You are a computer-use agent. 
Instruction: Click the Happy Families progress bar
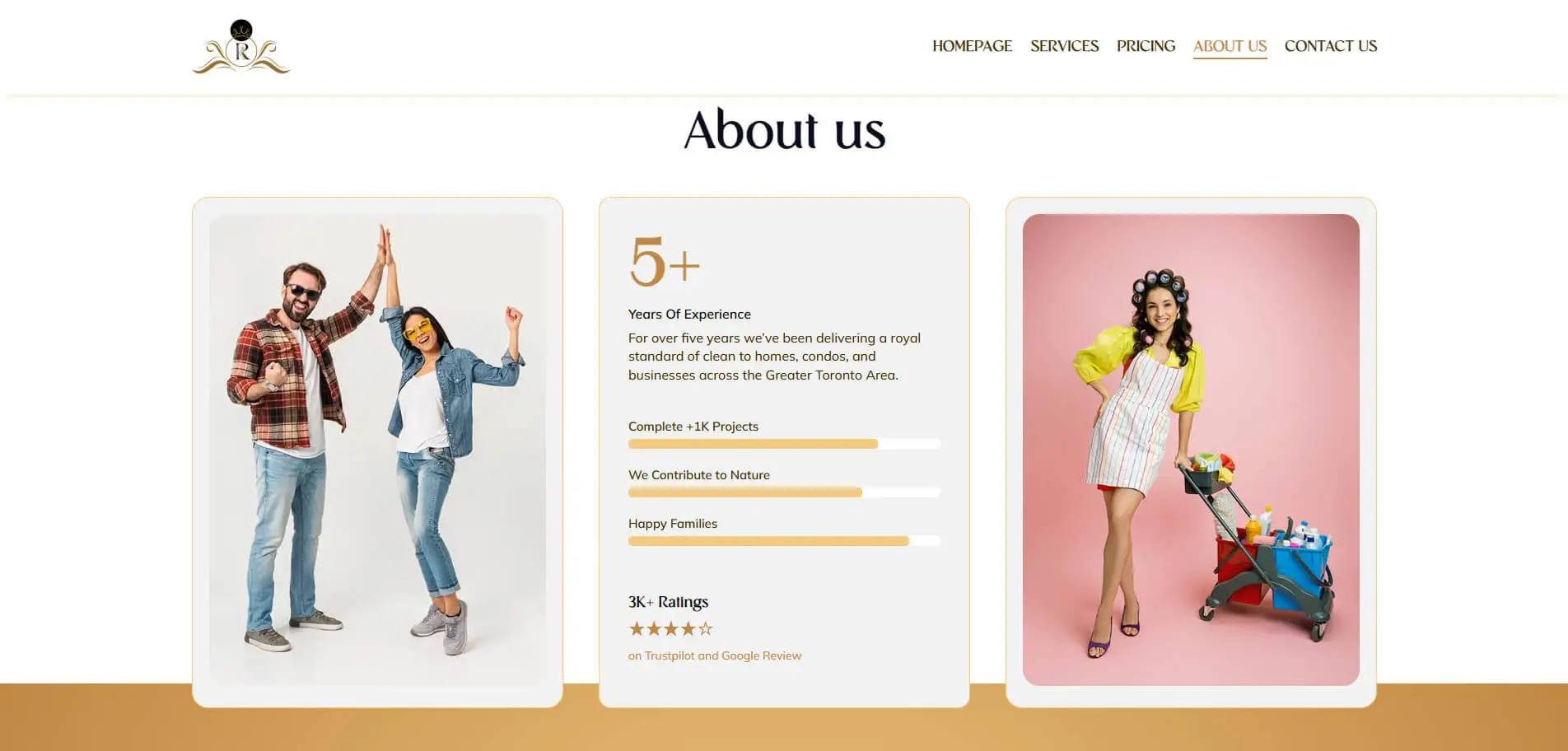(x=784, y=541)
